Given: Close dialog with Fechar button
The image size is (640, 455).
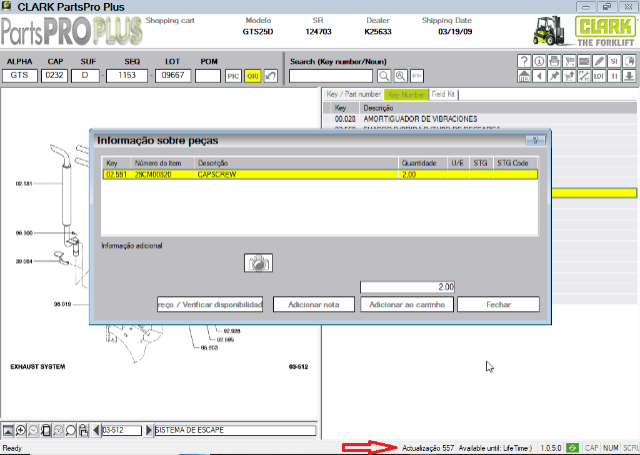Looking at the screenshot, I should tap(498, 304).
